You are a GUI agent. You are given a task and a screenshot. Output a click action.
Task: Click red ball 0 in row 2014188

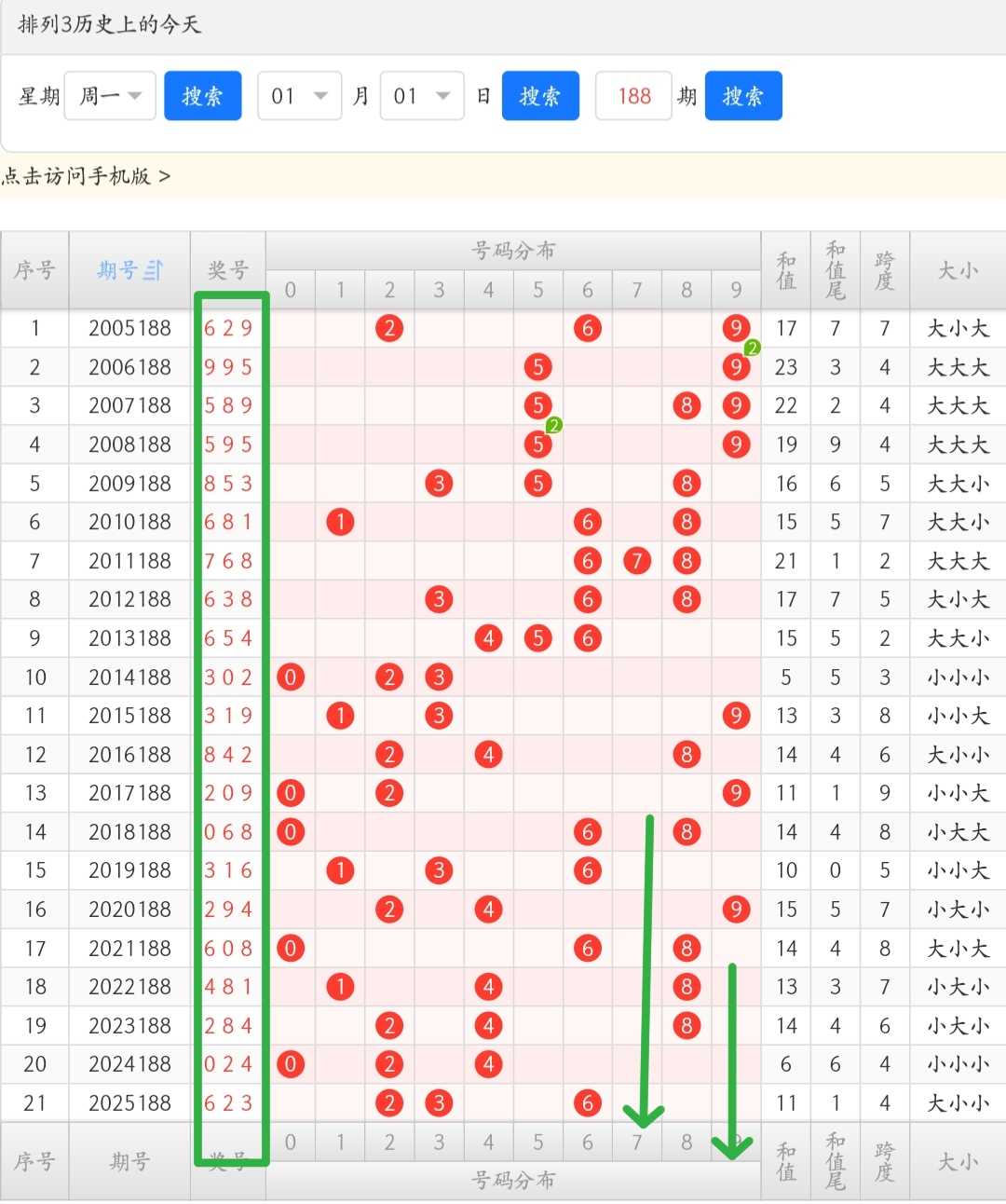[x=291, y=677]
